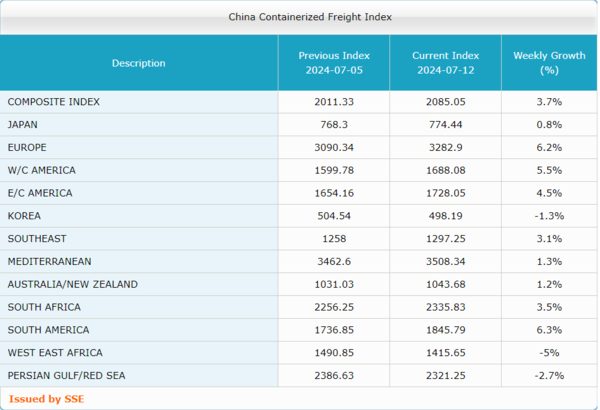600x410 pixels.
Task: Select the AUSTRALIA/NEW ZEALAND row label
Action: click(72, 284)
